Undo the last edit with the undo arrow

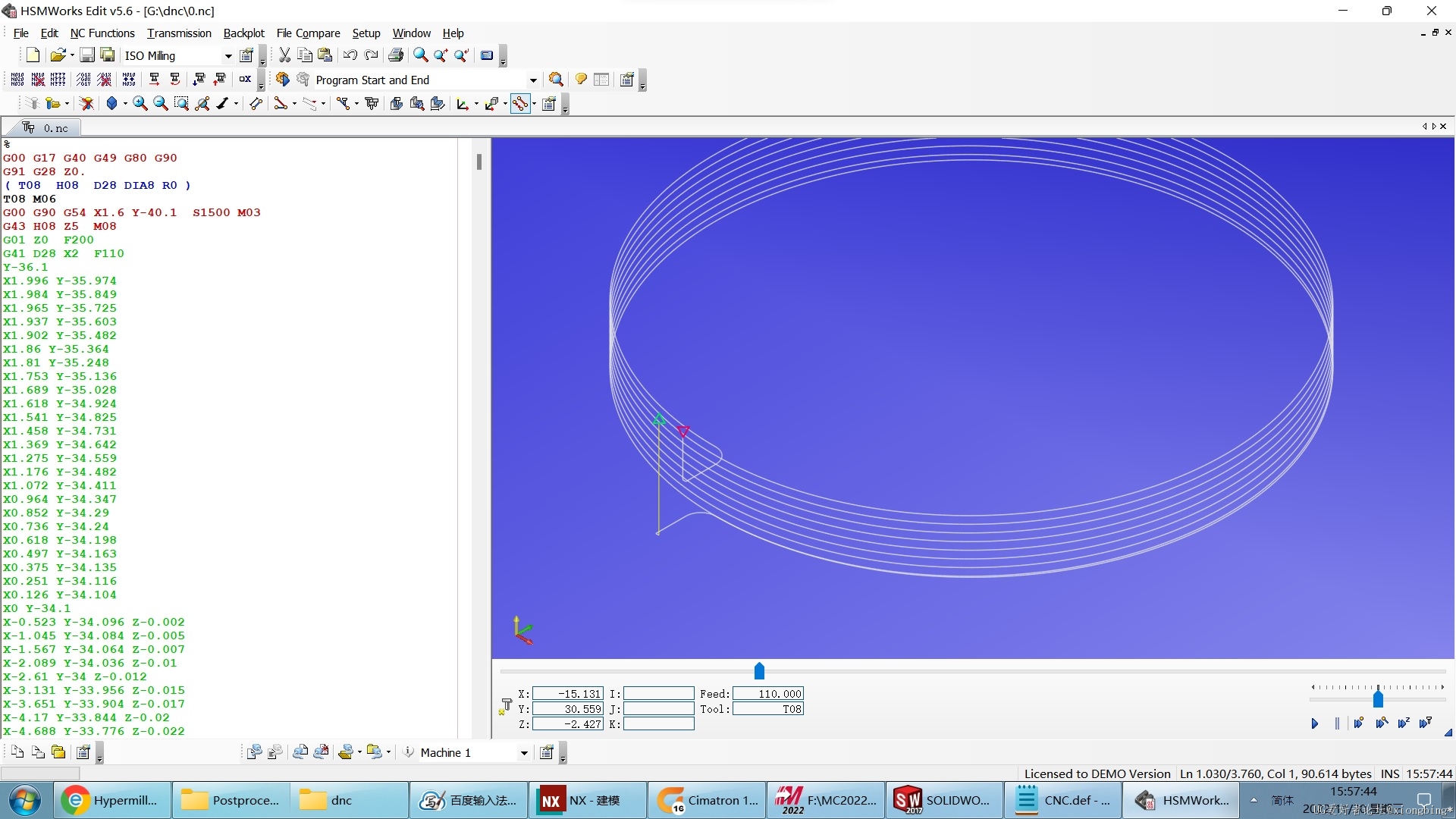(350, 55)
